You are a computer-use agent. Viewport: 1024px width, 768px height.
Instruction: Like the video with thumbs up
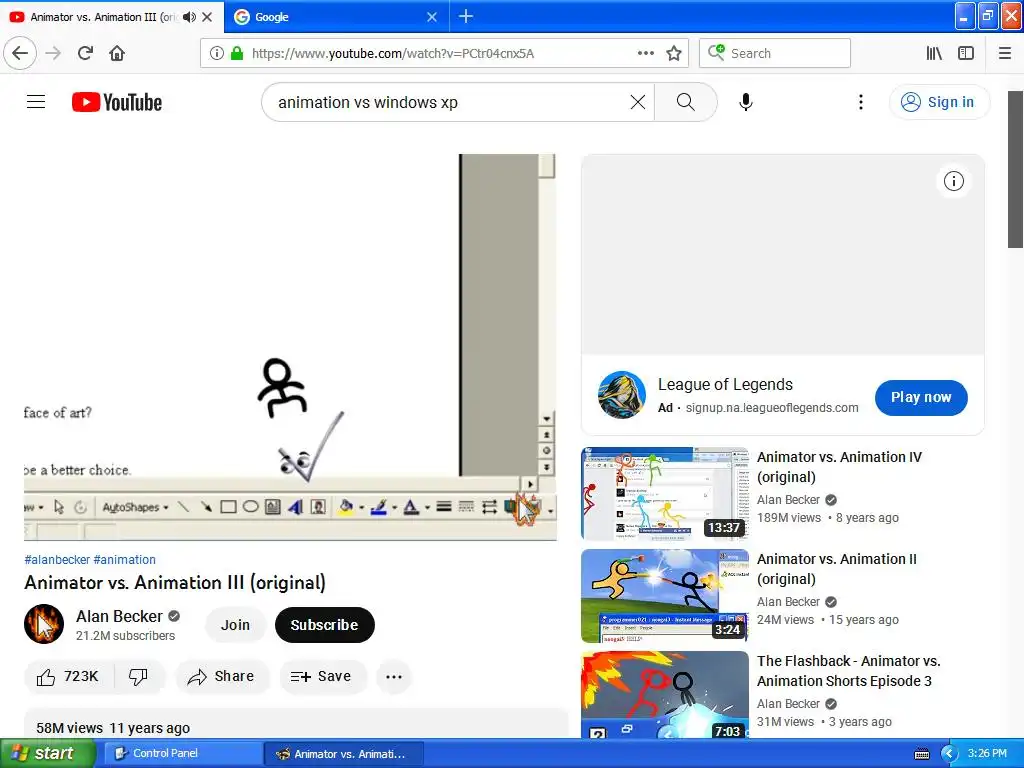(x=69, y=677)
